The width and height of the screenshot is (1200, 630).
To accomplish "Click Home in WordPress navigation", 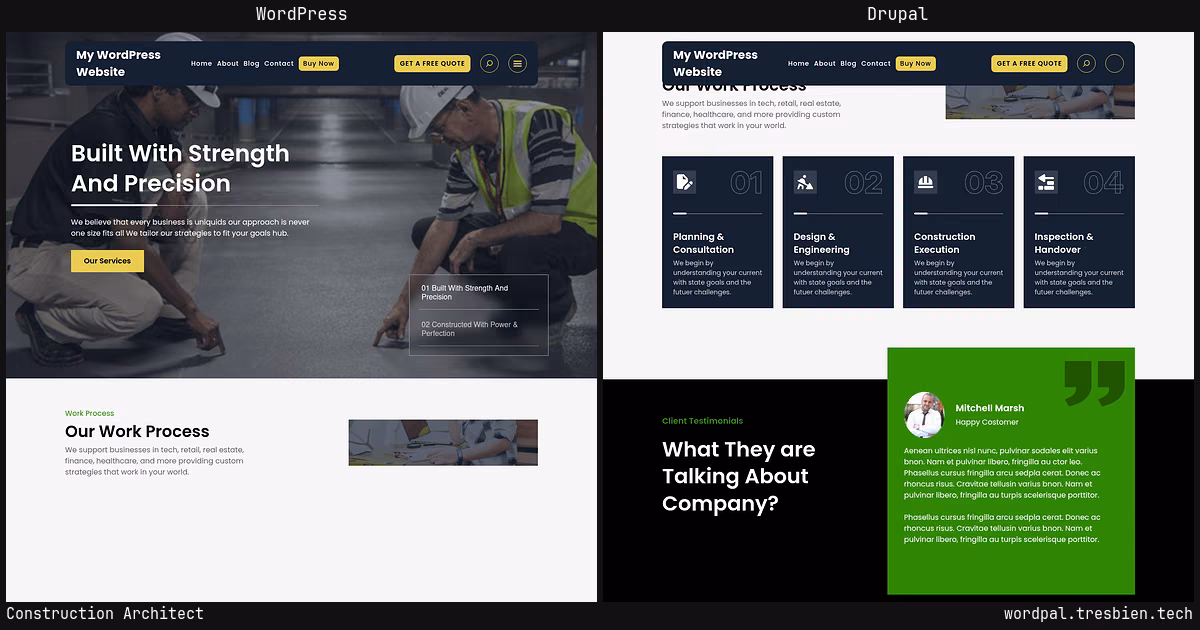I will [x=201, y=64].
